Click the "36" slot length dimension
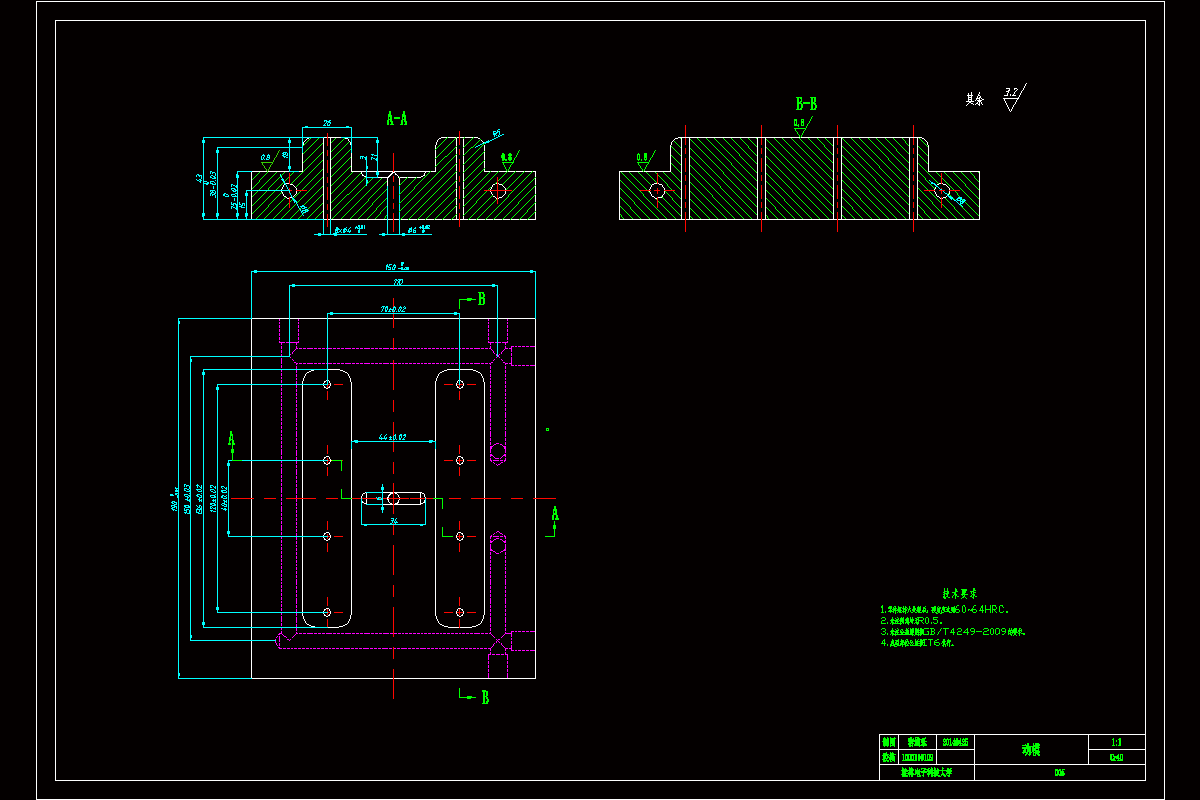Viewport: 1200px width, 800px height. pyautogui.click(x=393, y=521)
